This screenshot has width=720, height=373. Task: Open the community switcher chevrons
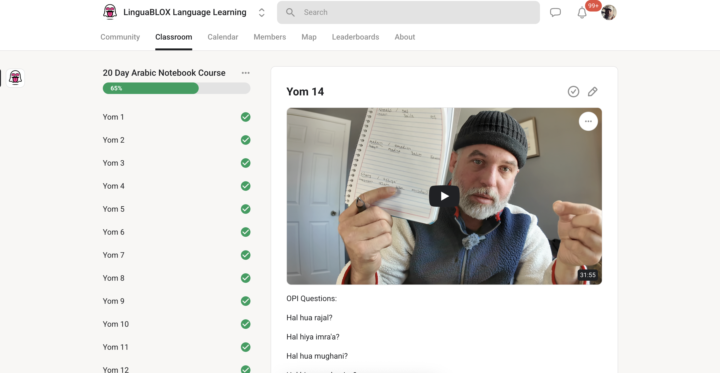tap(262, 12)
